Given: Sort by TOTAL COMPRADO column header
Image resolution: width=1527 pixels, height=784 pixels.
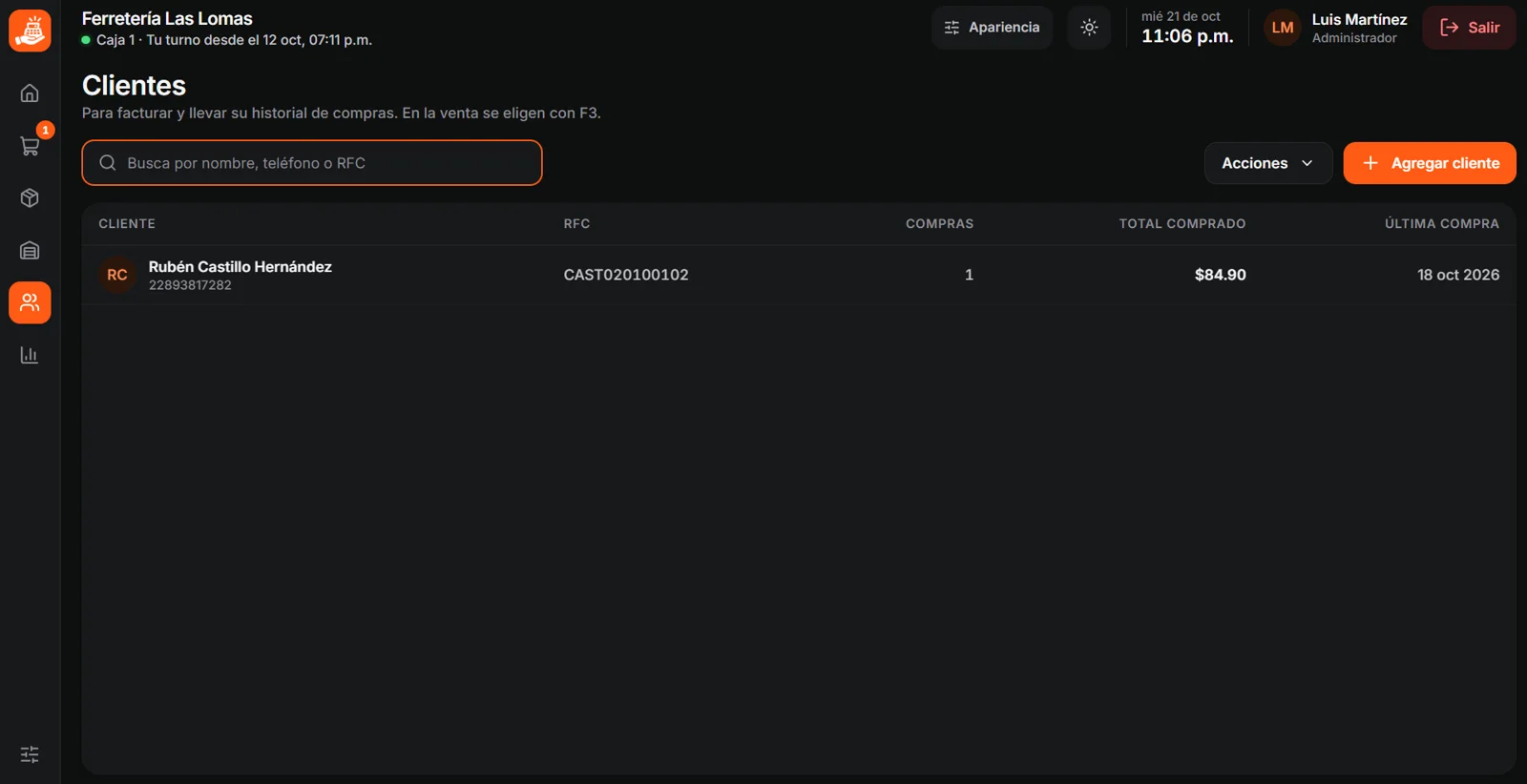Looking at the screenshot, I should pyautogui.click(x=1182, y=224).
